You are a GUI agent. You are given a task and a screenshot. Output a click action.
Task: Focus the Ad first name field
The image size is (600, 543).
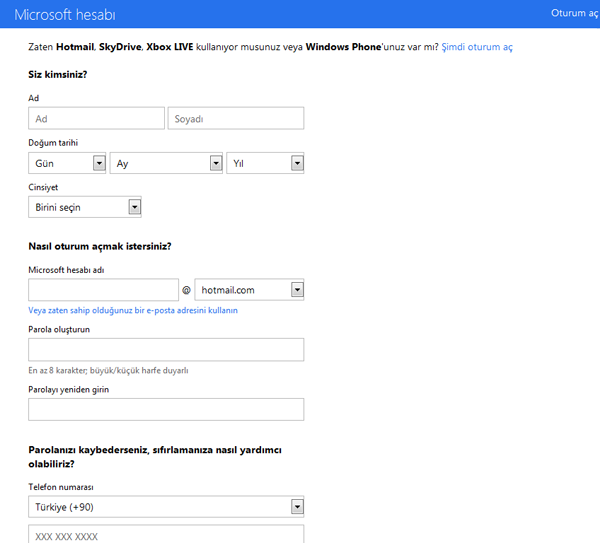(x=96, y=118)
